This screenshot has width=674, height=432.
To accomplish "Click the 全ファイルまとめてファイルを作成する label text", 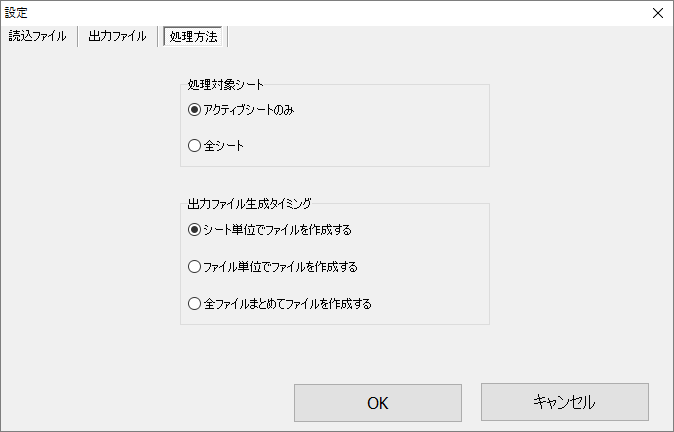I will [288, 304].
